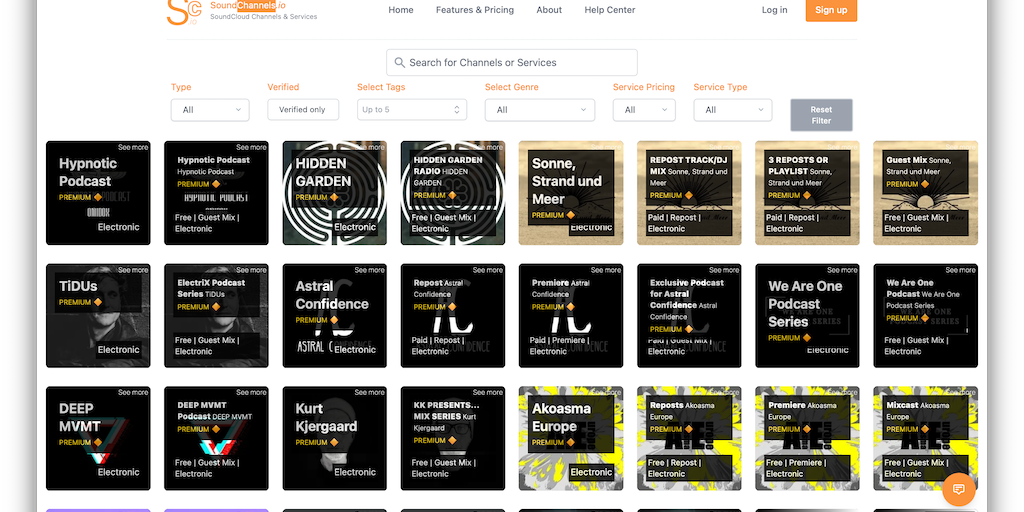Click the SoundChannels.io logo icon
This screenshot has width=1024, height=512.
click(x=183, y=12)
